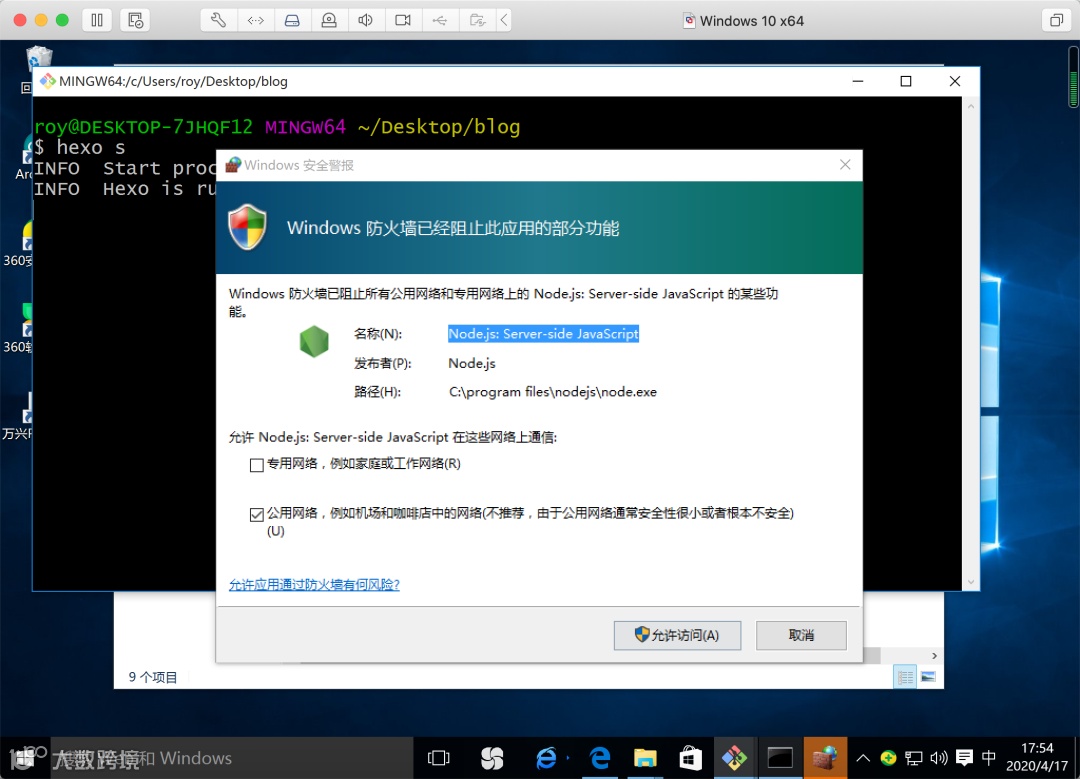Launch Microsoft Edge from taskbar

tap(600, 758)
